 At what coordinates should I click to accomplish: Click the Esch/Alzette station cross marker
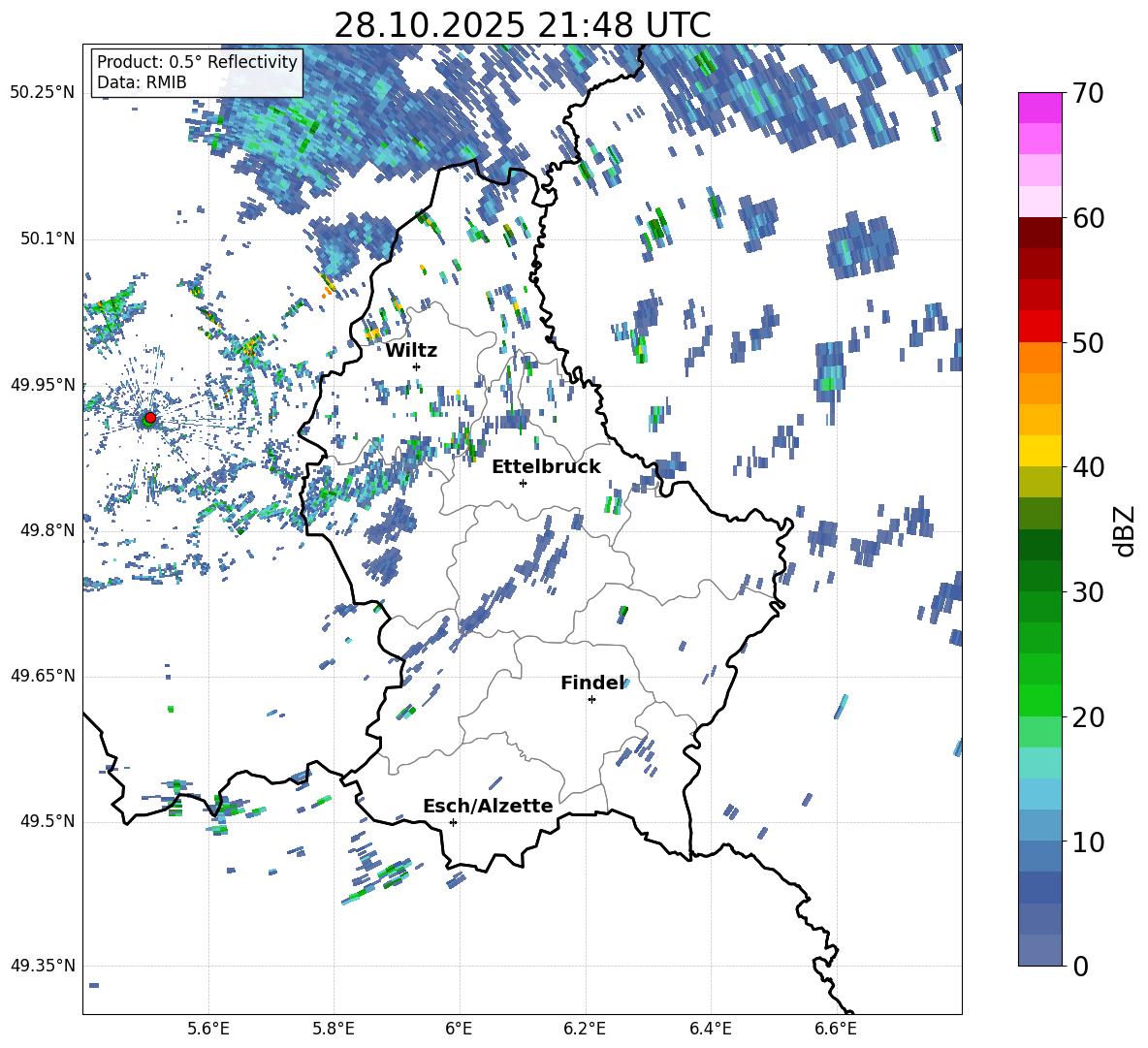(453, 822)
